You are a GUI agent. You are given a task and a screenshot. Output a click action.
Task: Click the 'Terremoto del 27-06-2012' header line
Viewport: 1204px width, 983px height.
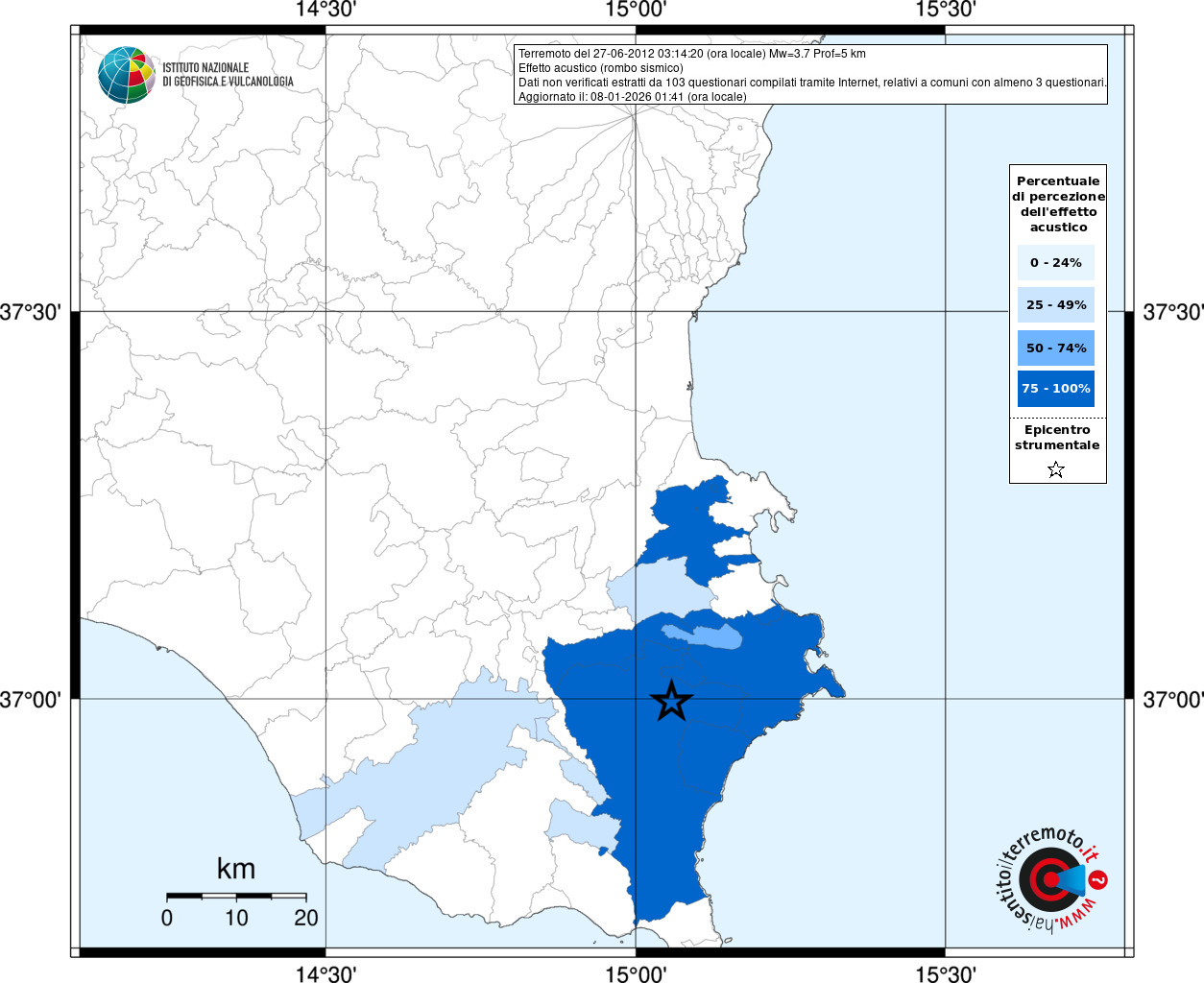click(691, 54)
